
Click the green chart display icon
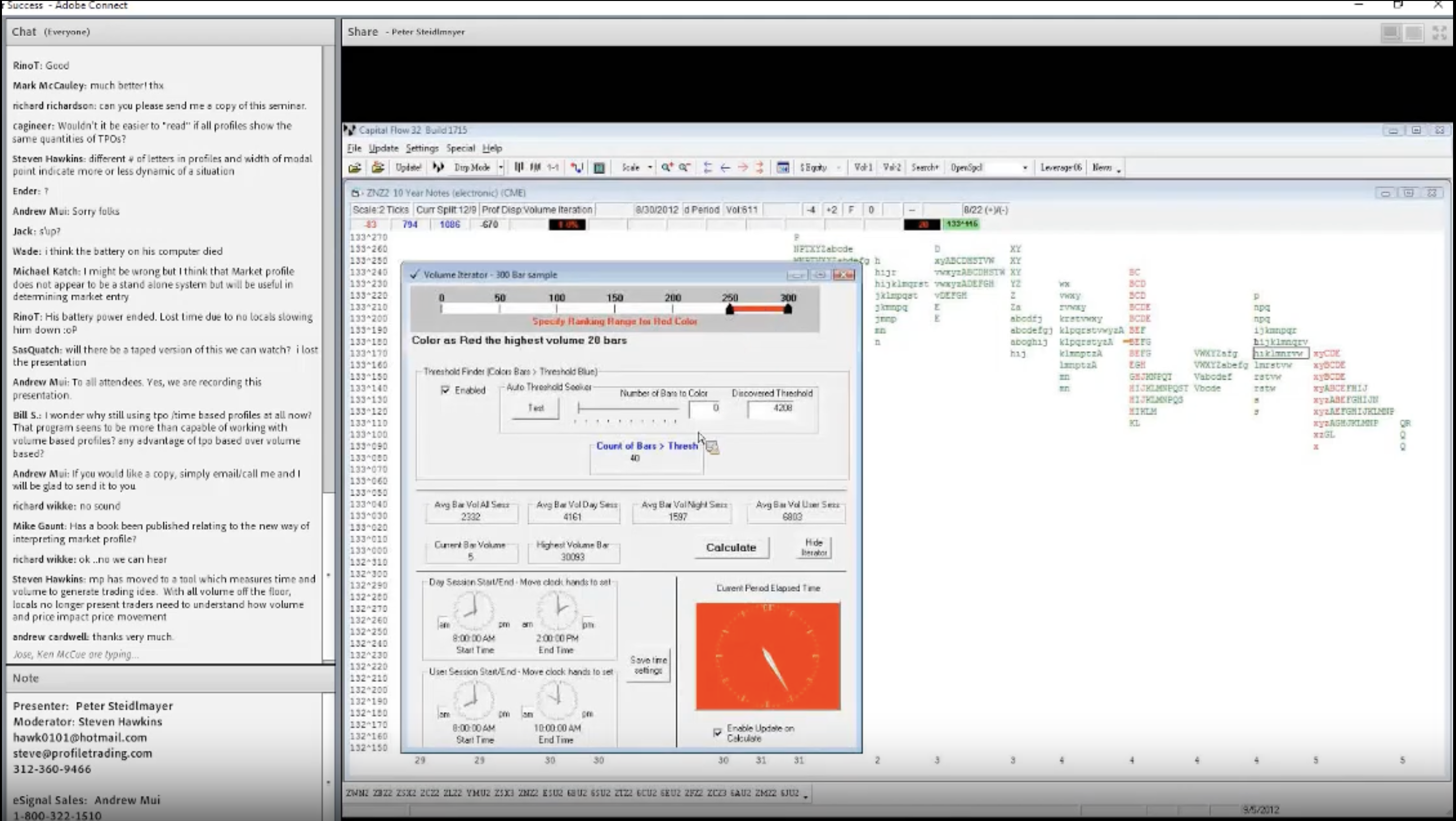[600, 167]
